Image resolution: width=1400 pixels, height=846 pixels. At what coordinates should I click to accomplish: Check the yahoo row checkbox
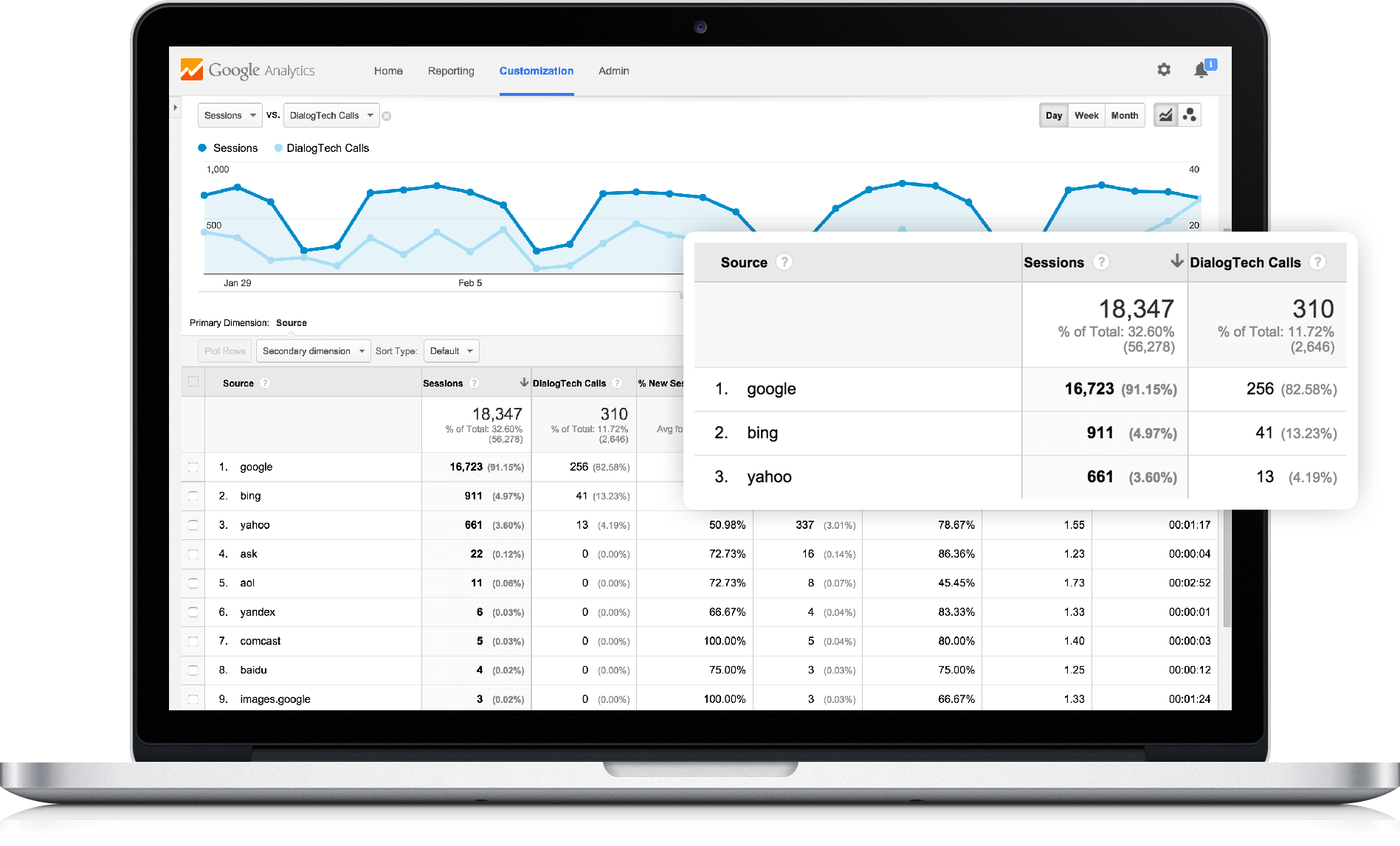click(x=193, y=525)
